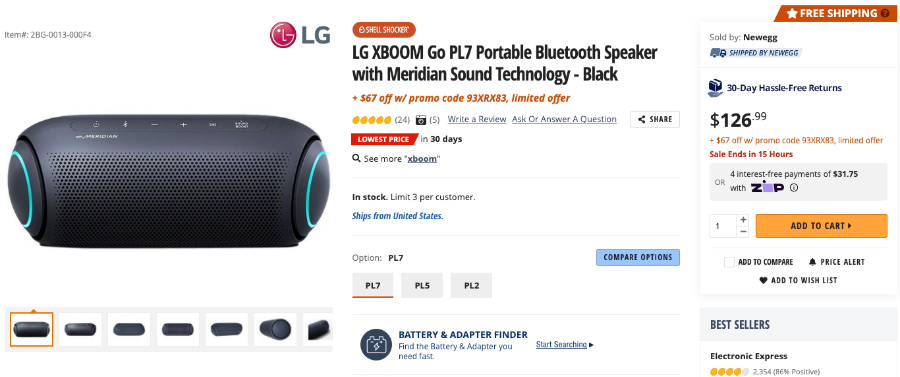The height and width of the screenshot is (377, 900).
Task: Click Battery & Adapter Finder icon
Action: (375, 345)
